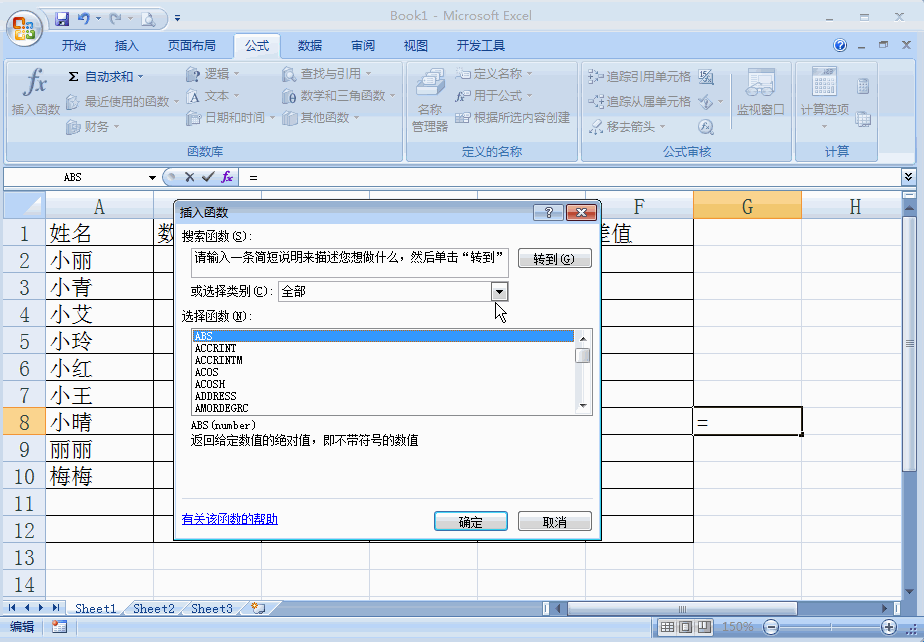Open the Calculation Options (计算选项) dropdown
The height and width of the screenshot is (642, 924).
click(x=824, y=99)
